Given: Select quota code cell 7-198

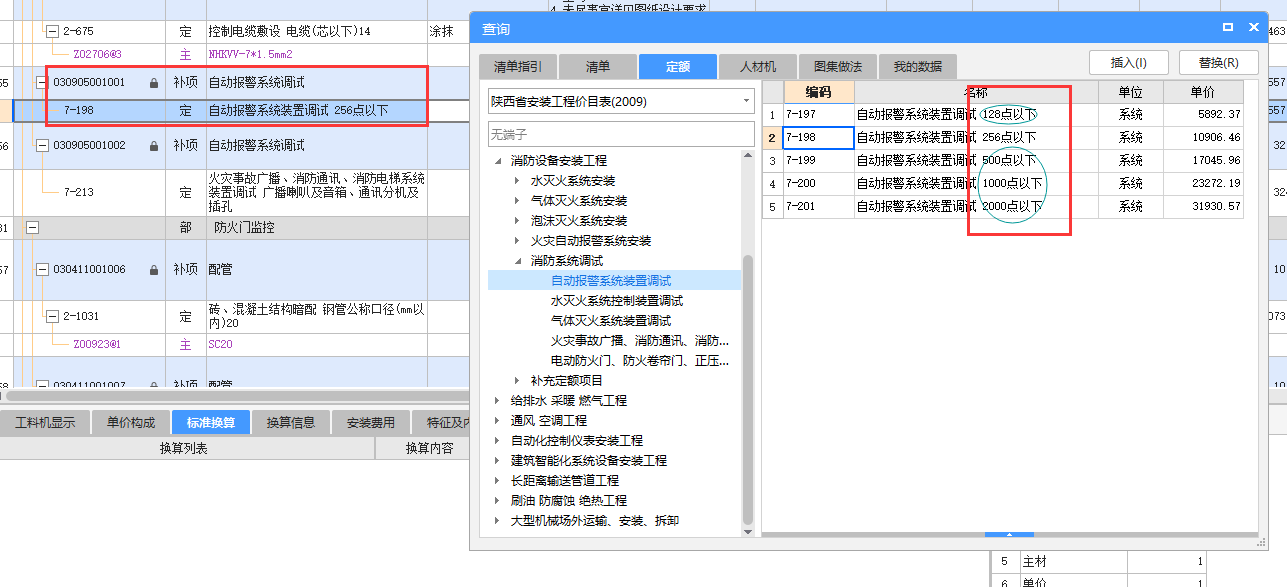Looking at the screenshot, I should click(x=818, y=138).
